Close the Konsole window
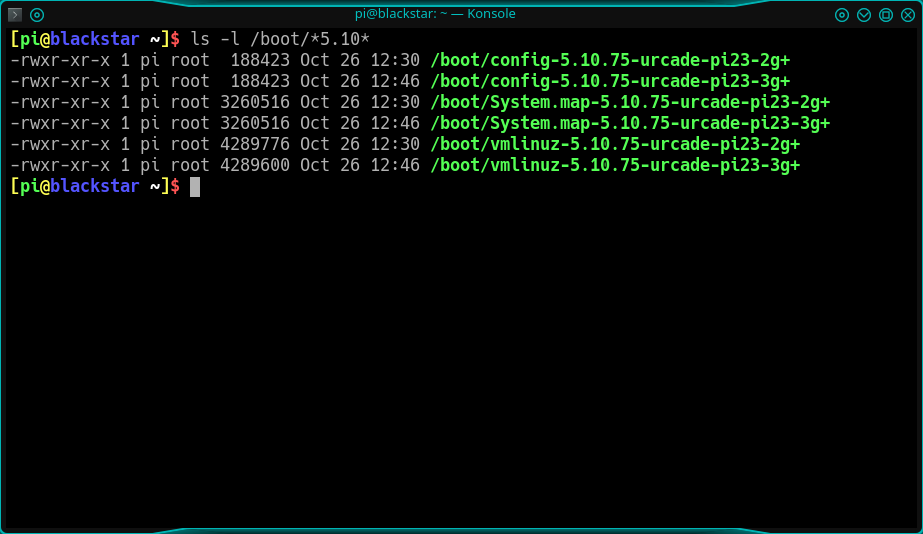 [907, 15]
